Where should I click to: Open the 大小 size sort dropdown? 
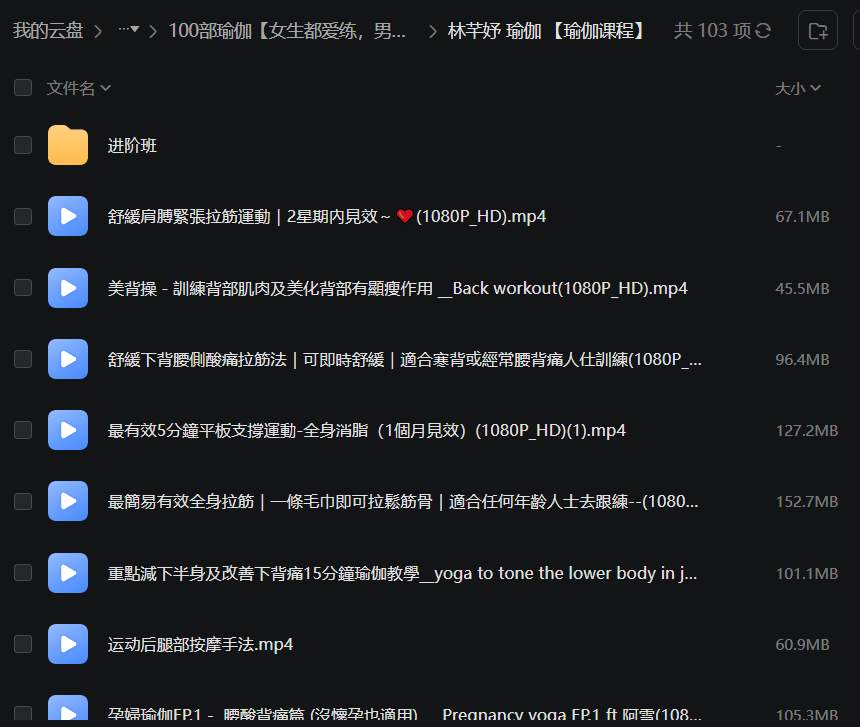798,88
